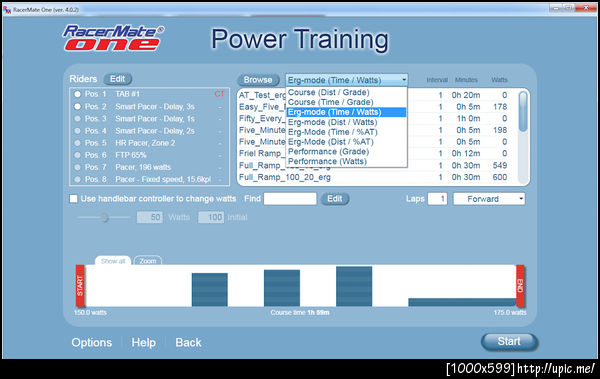The width and height of the screenshot is (600, 379).
Task: Click the tallest interval bar in the graph
Action: 354,286
